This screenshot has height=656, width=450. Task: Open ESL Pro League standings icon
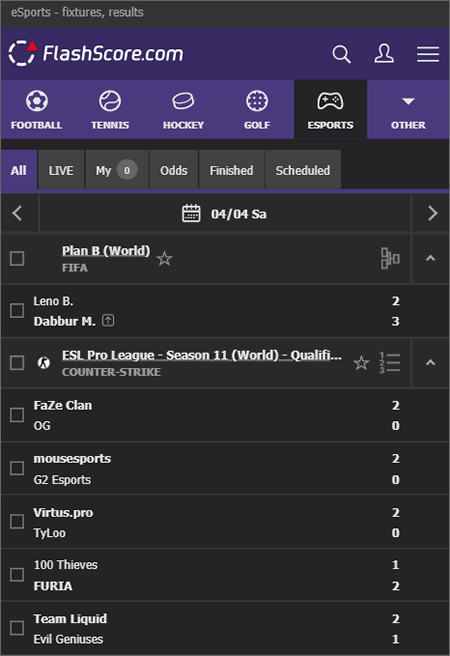click(x=390, y=362)
